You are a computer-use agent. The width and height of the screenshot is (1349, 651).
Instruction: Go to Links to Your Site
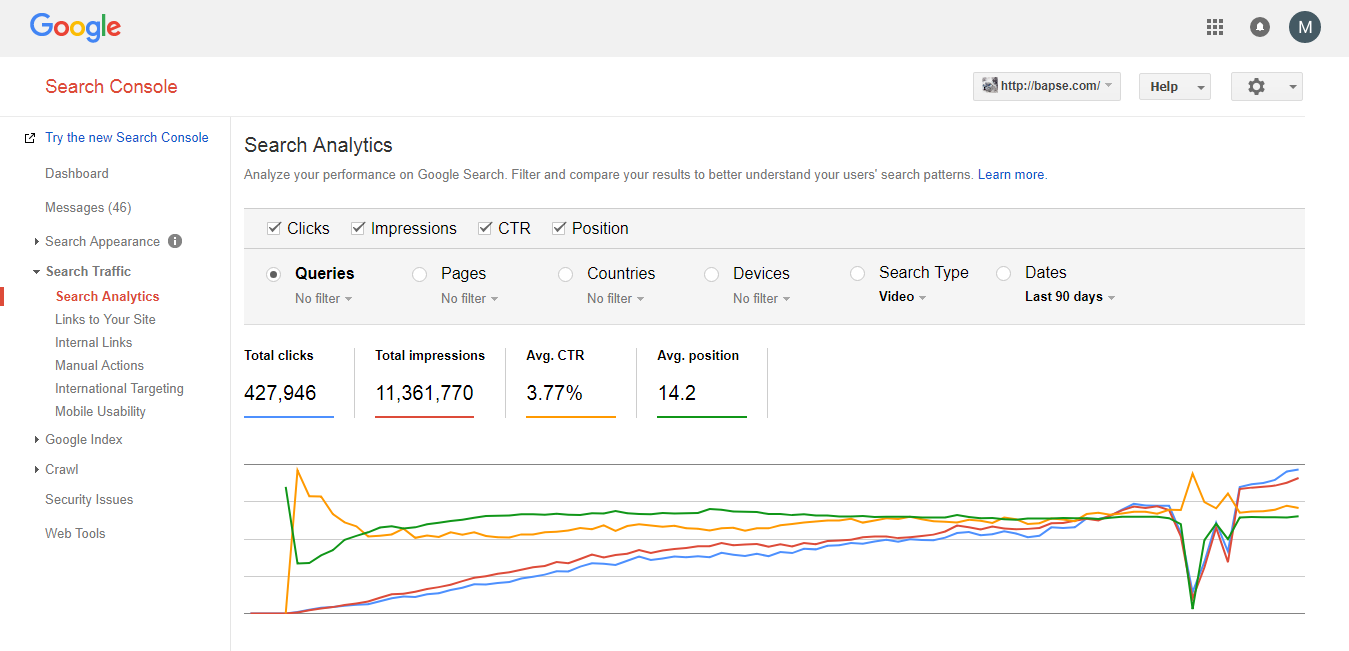pyautogui.click(x=105, y=319)
